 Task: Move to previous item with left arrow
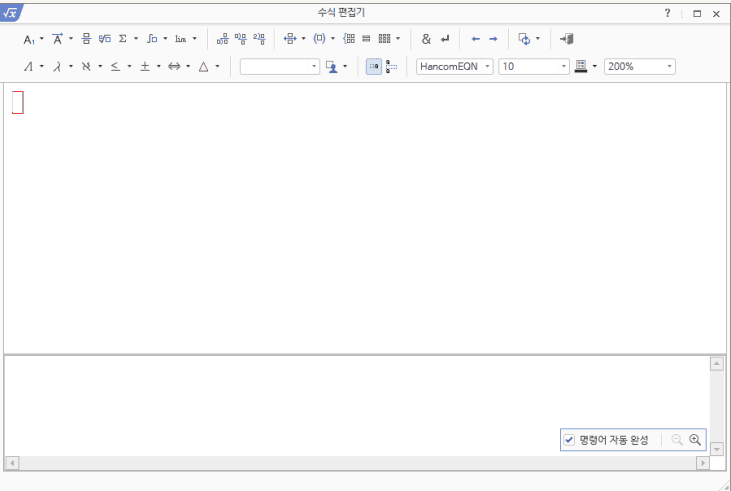pyautogui.click(x=475, y=39)
